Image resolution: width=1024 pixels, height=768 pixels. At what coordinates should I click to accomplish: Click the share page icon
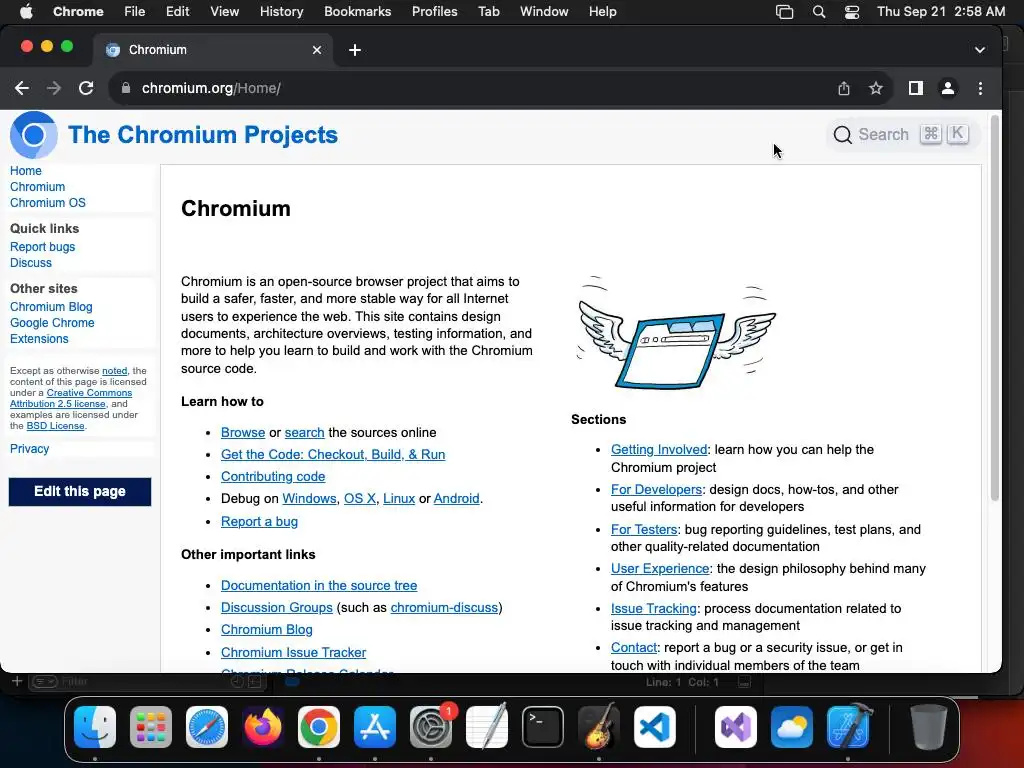point(844,88)
